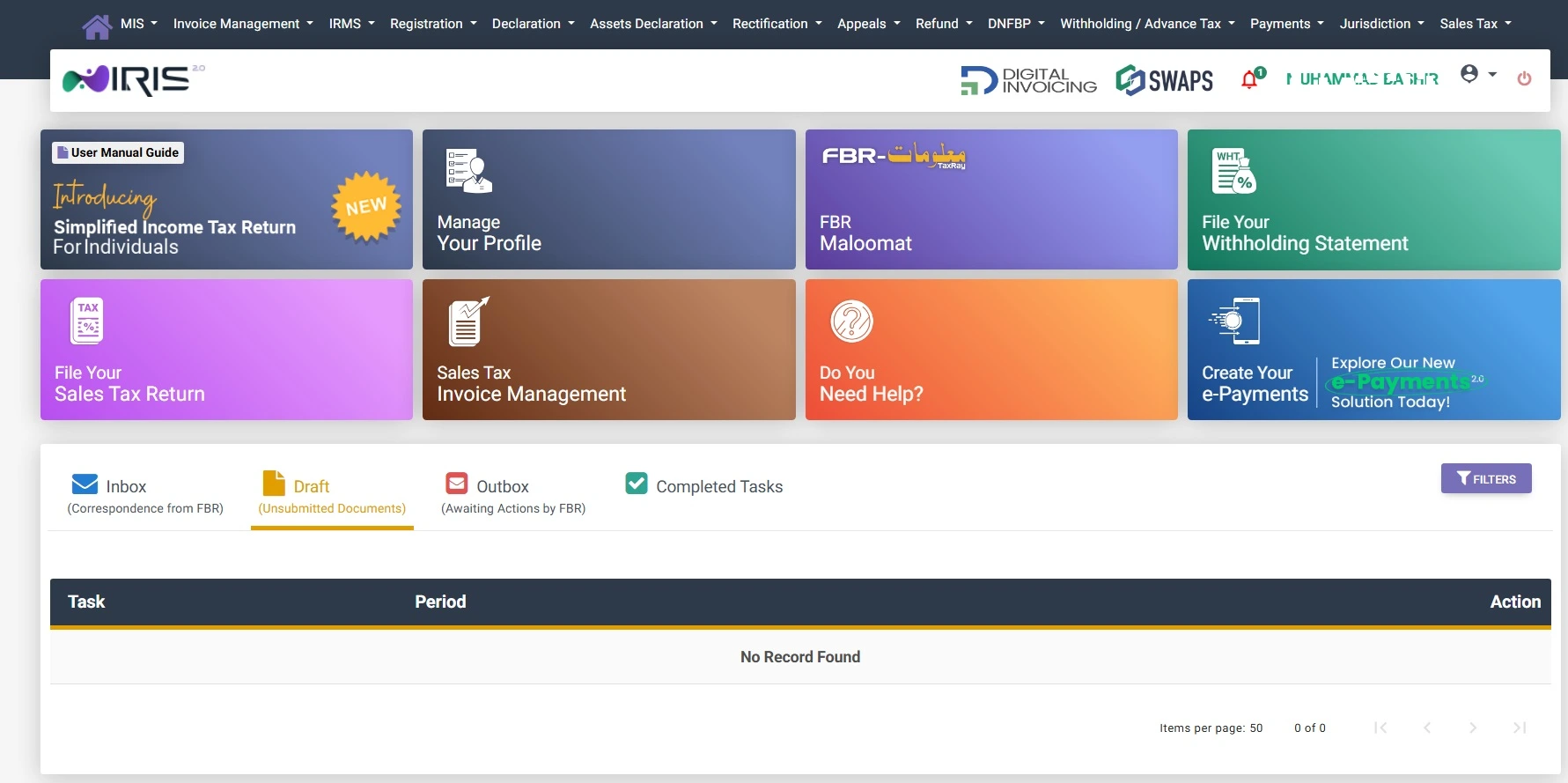
Task: Open the Manage Your Profile tile
Action: (608, 199)
